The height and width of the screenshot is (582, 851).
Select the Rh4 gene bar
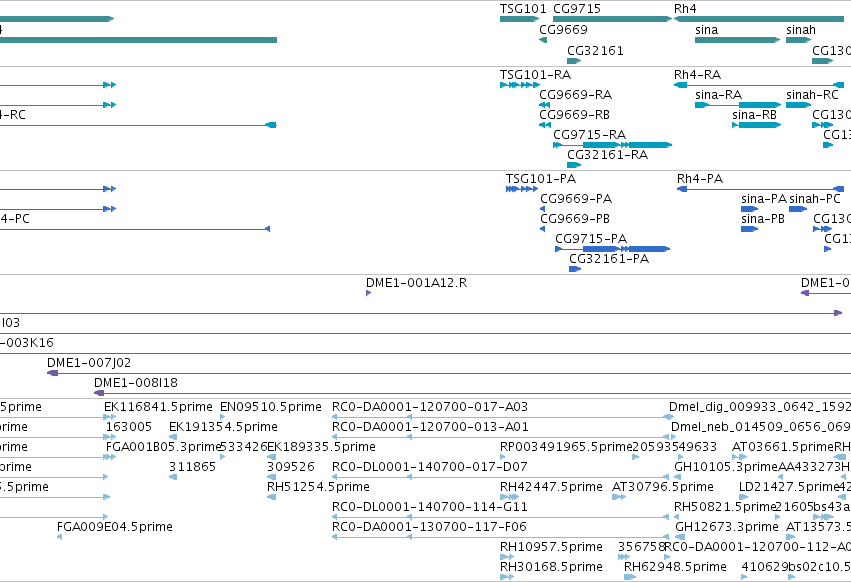coord(759,19)
